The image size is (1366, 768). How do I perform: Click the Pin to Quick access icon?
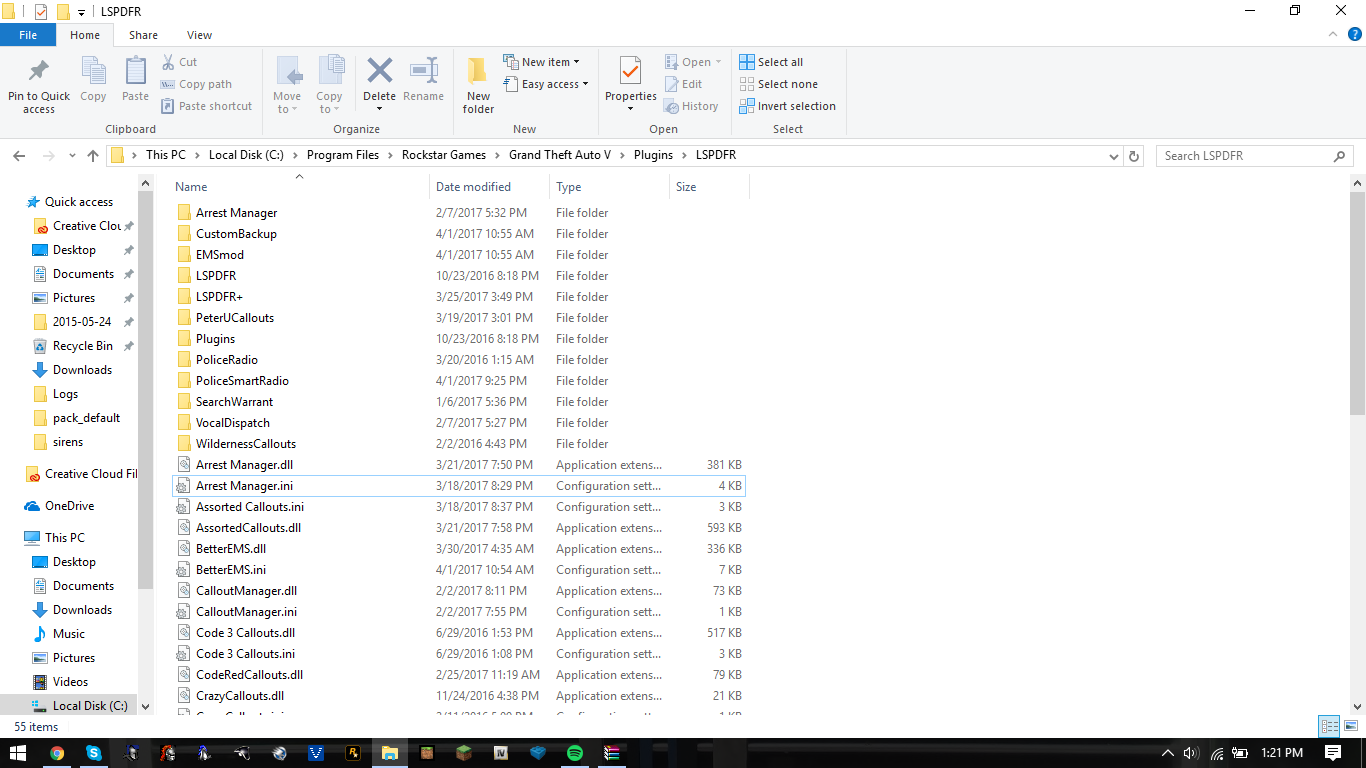tap(39, 71)
